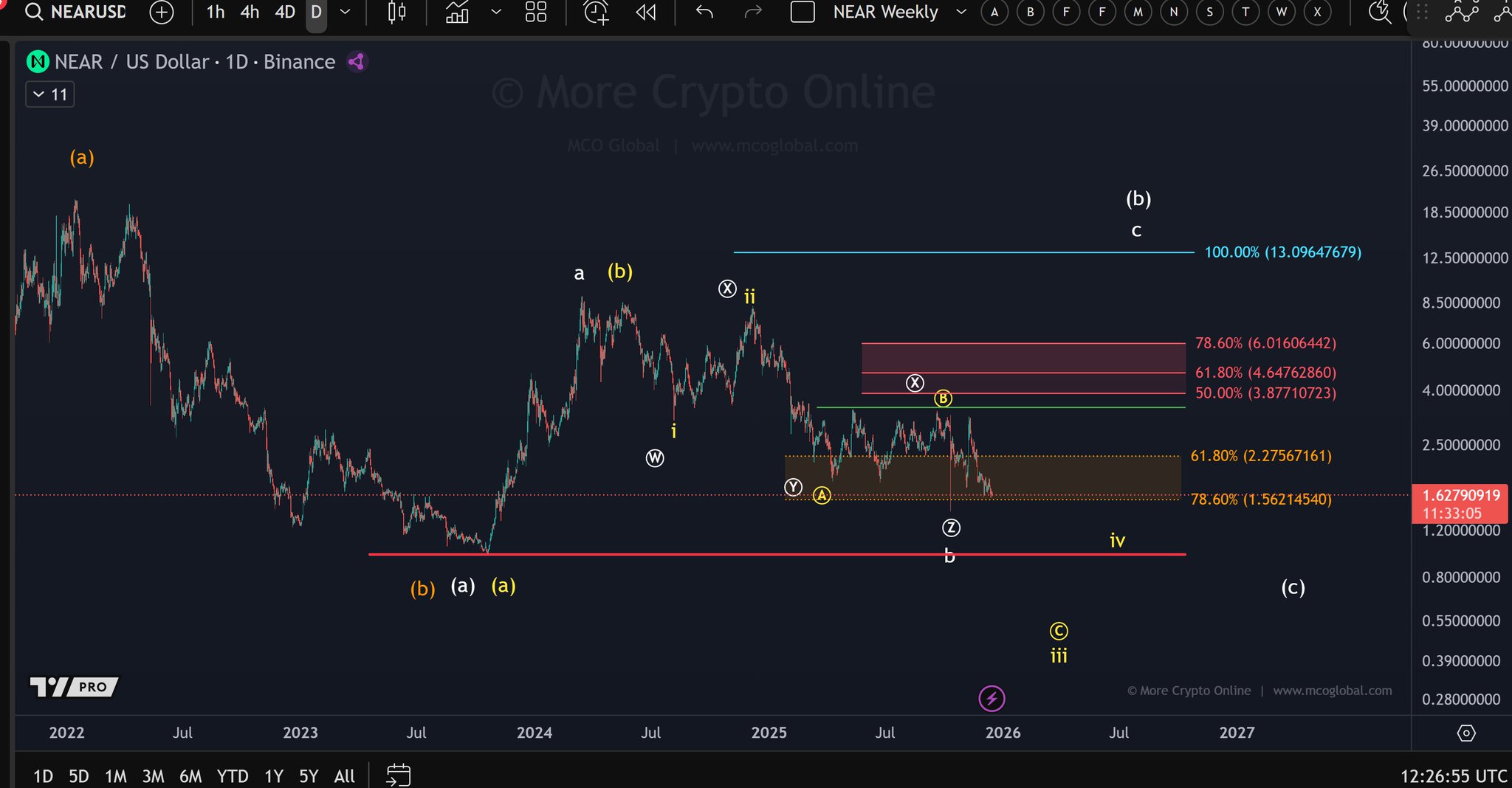This screenshot has width=1512, height=788.
Task: Set the date range to 5Y
Action: 309,776
